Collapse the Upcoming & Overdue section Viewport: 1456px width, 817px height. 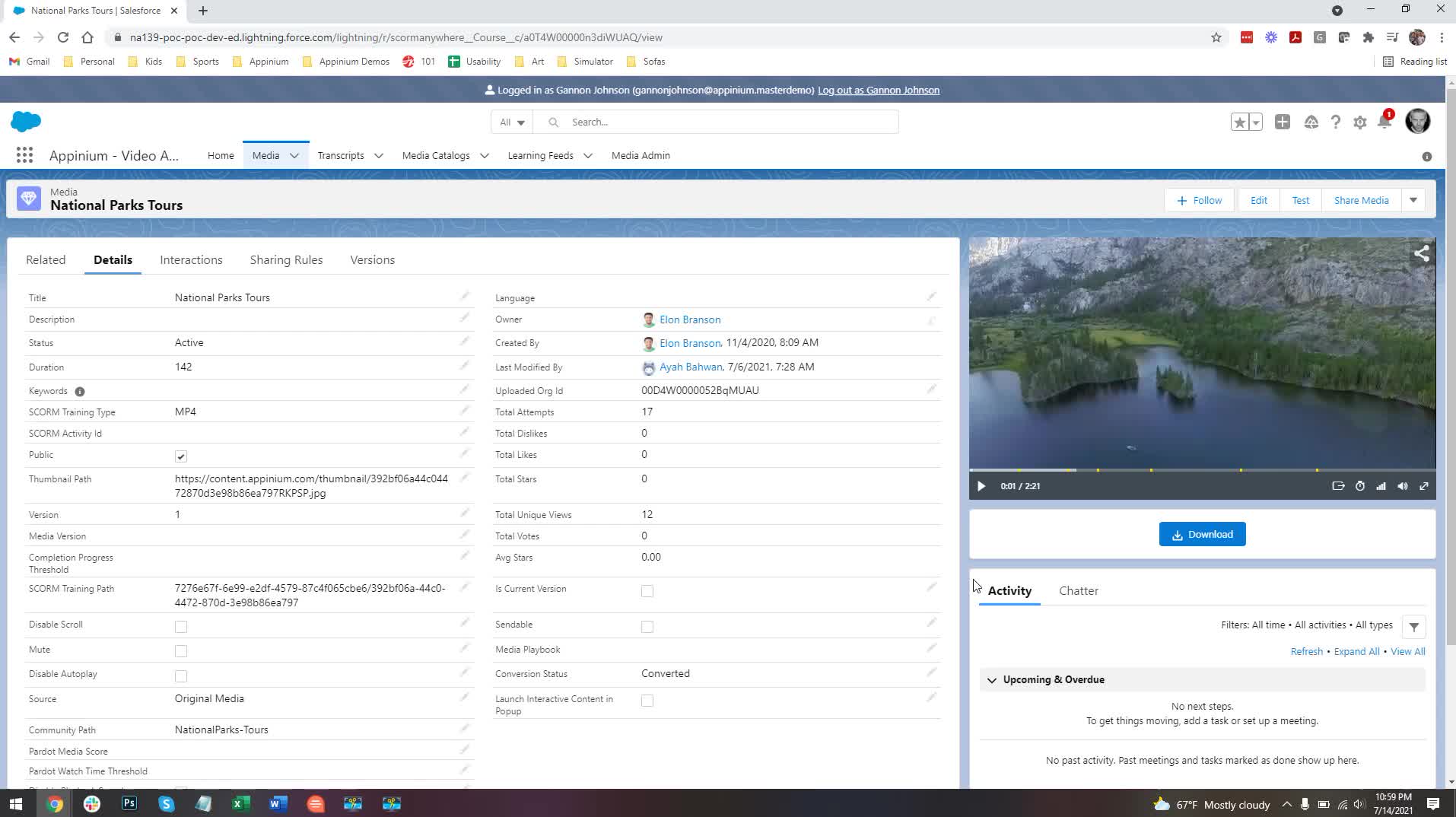pos(992,680)
